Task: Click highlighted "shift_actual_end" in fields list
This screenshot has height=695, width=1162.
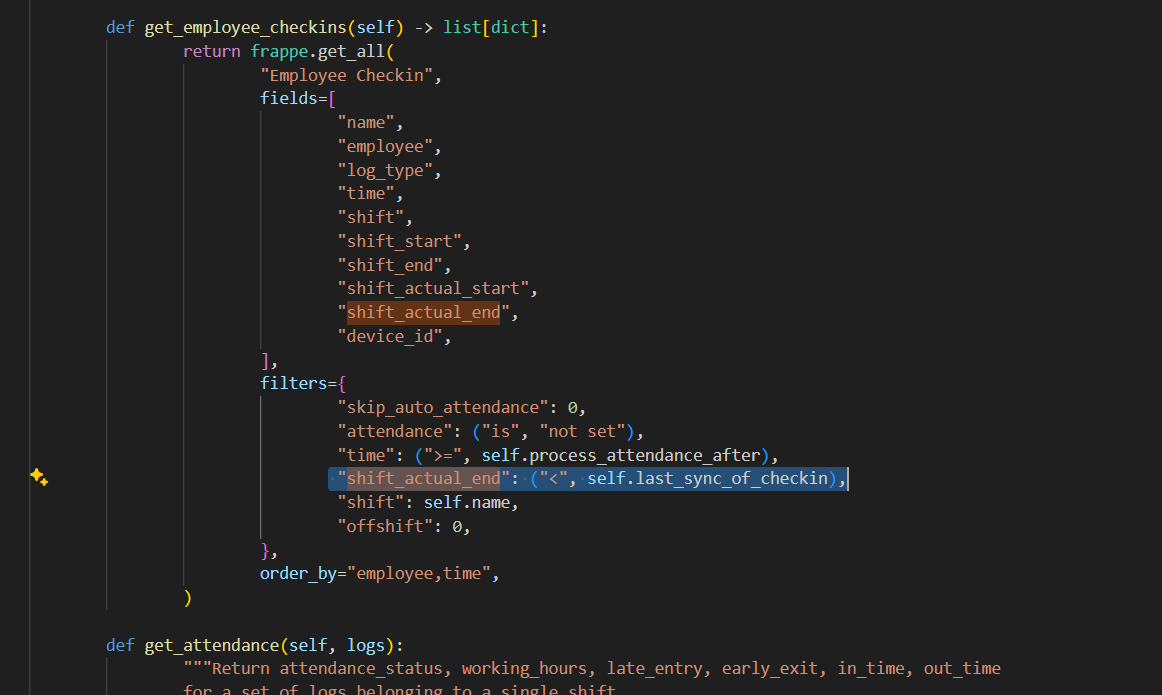Action: point(423,313)
